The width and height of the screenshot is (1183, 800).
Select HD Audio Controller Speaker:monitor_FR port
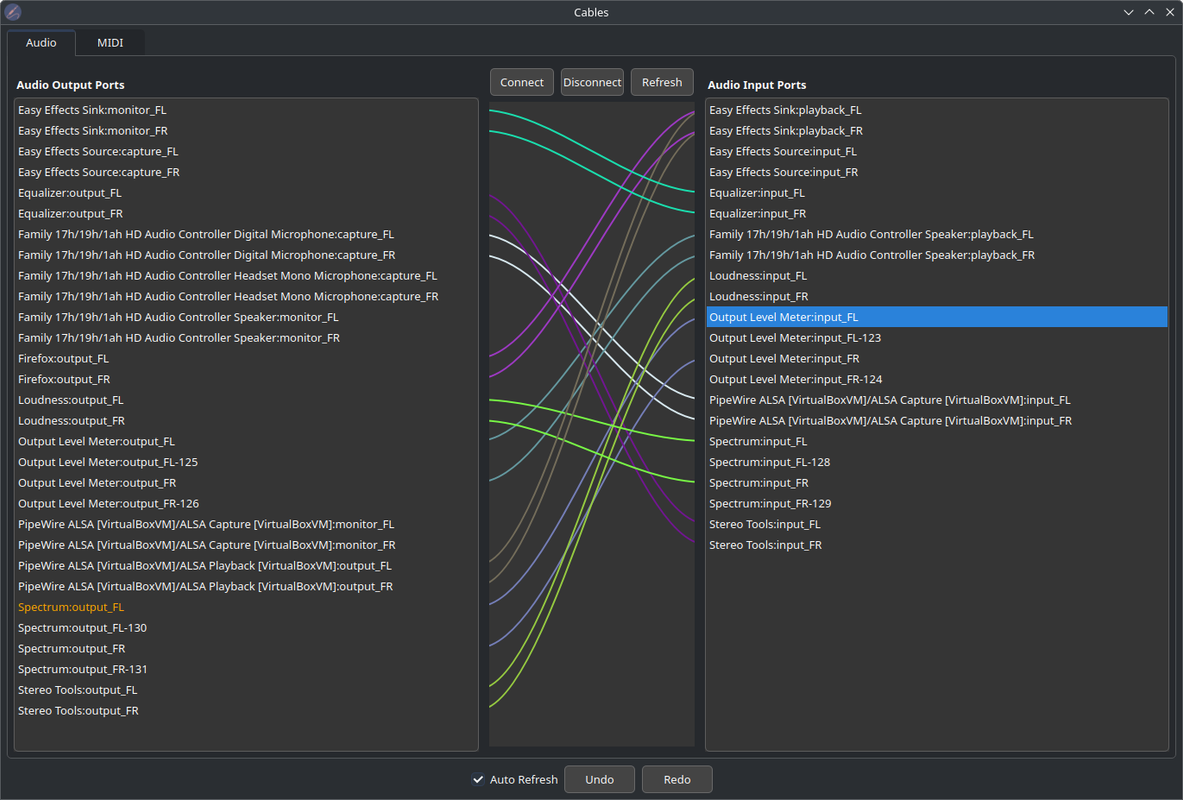(246, 338)
